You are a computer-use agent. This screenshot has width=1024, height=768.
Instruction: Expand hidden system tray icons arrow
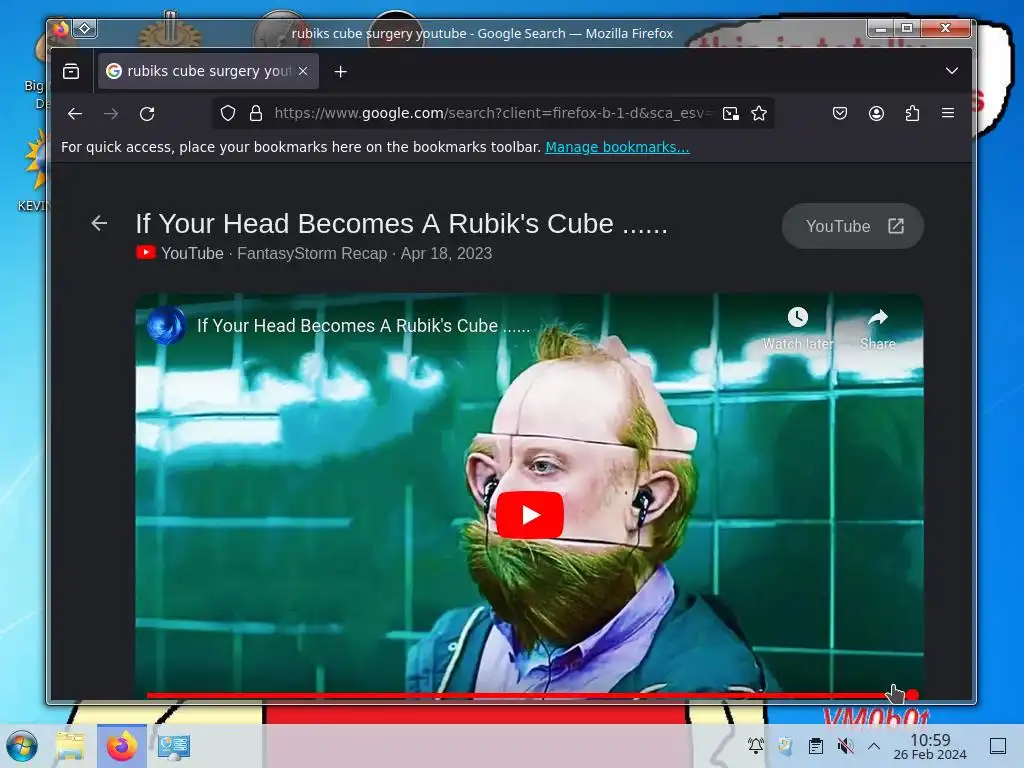pyautogui.click(x=874, y=745)
